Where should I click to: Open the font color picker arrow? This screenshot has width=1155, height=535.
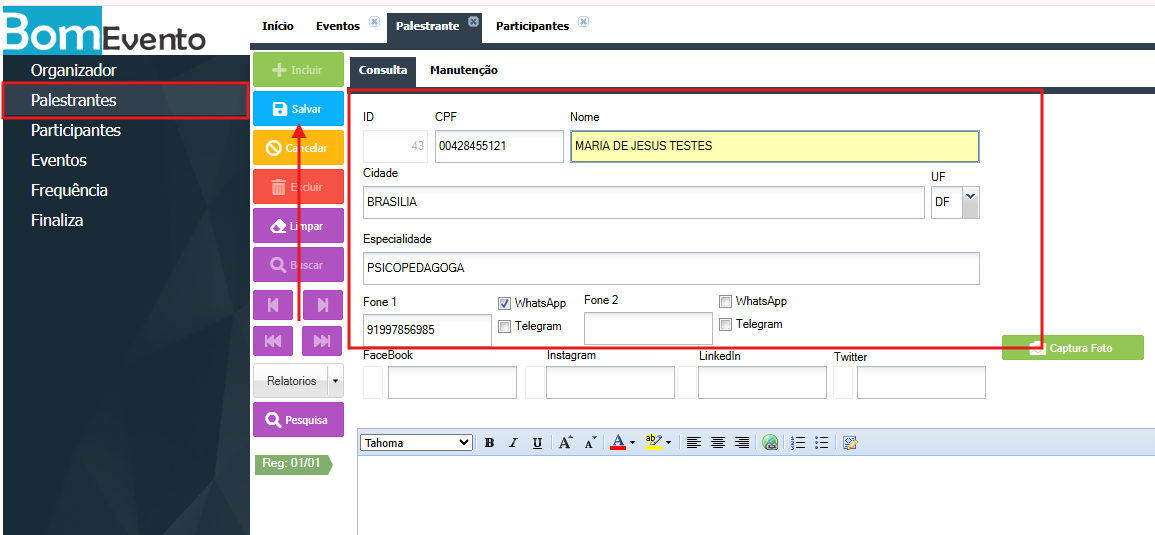[633, 443]
